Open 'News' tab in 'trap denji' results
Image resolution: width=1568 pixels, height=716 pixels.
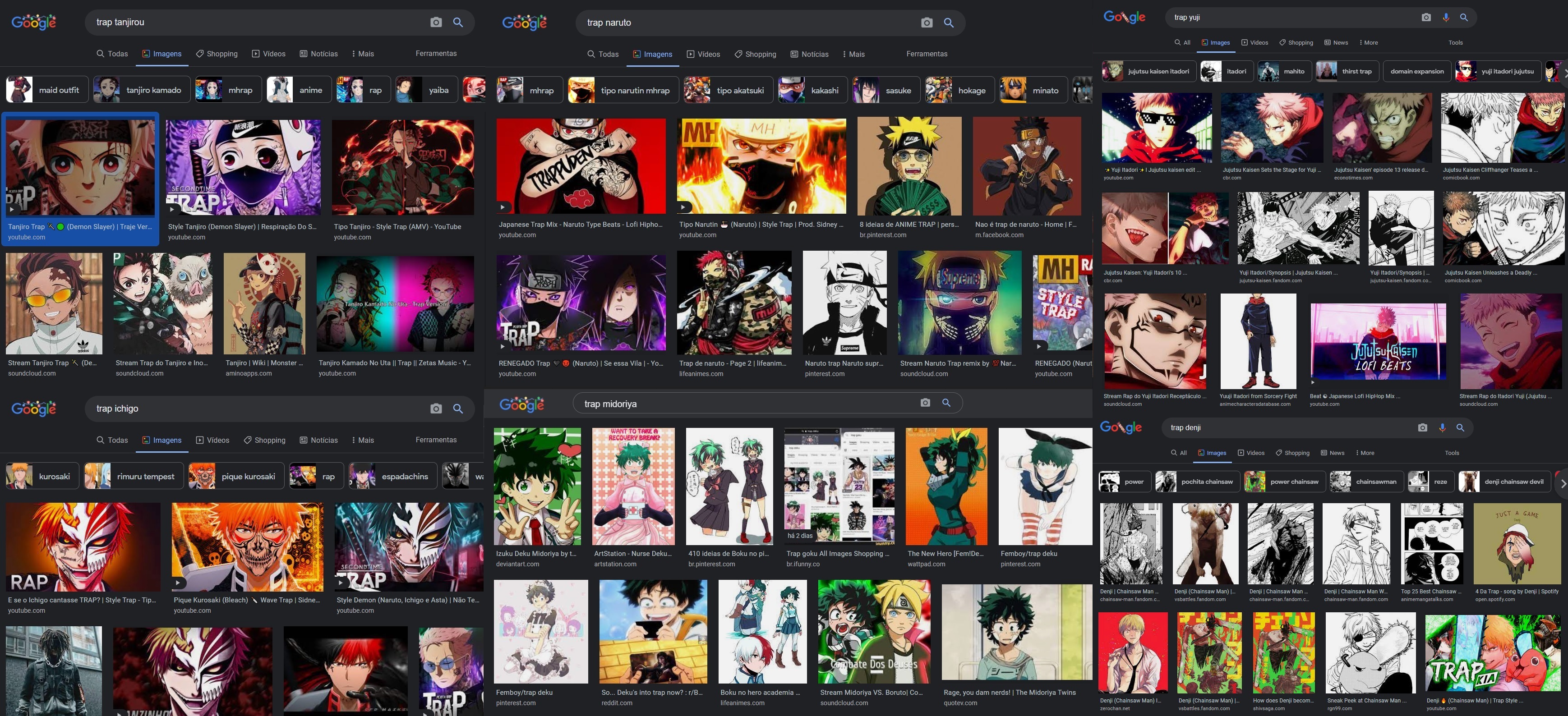tap(1333, 453)
